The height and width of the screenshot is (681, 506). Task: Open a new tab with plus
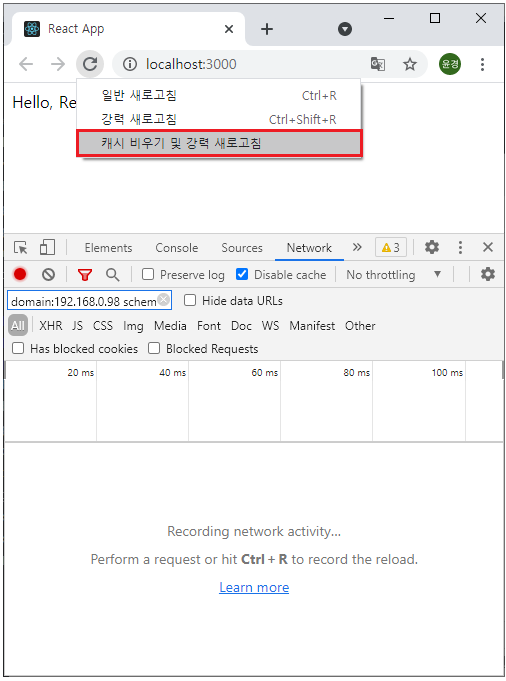click(267, 29)
